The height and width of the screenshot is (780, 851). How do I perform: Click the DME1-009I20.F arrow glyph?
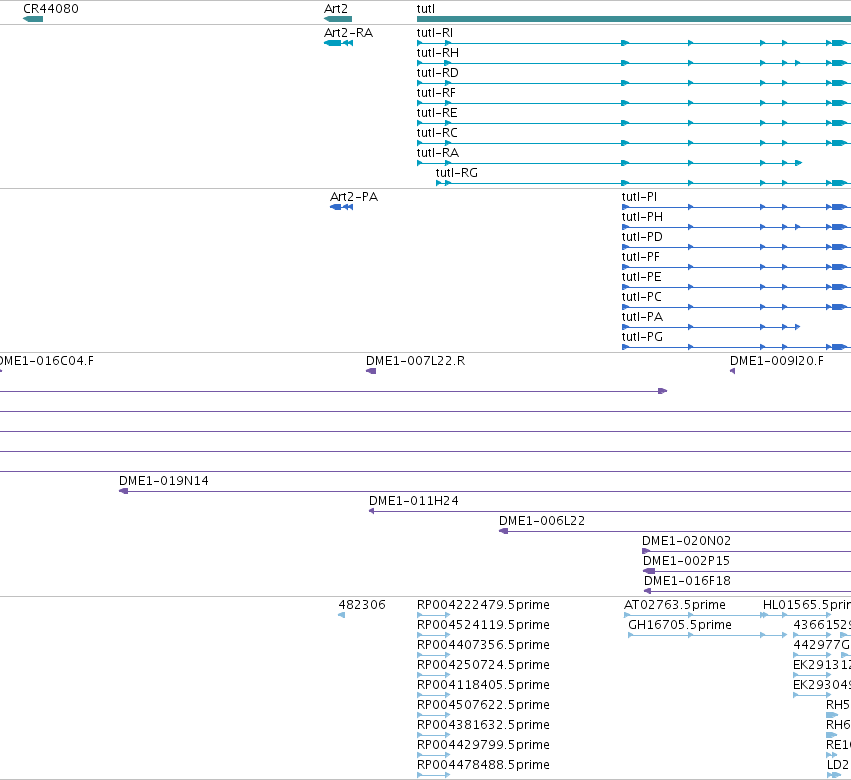click(733, 371)
